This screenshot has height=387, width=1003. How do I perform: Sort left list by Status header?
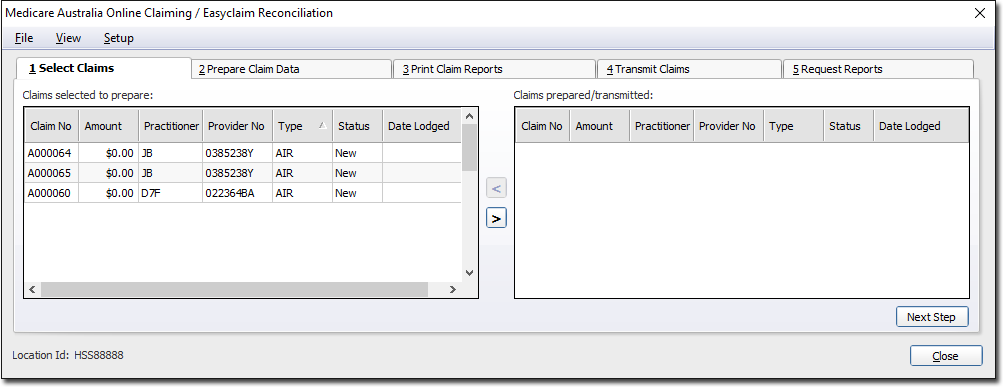tap(358, 126)
